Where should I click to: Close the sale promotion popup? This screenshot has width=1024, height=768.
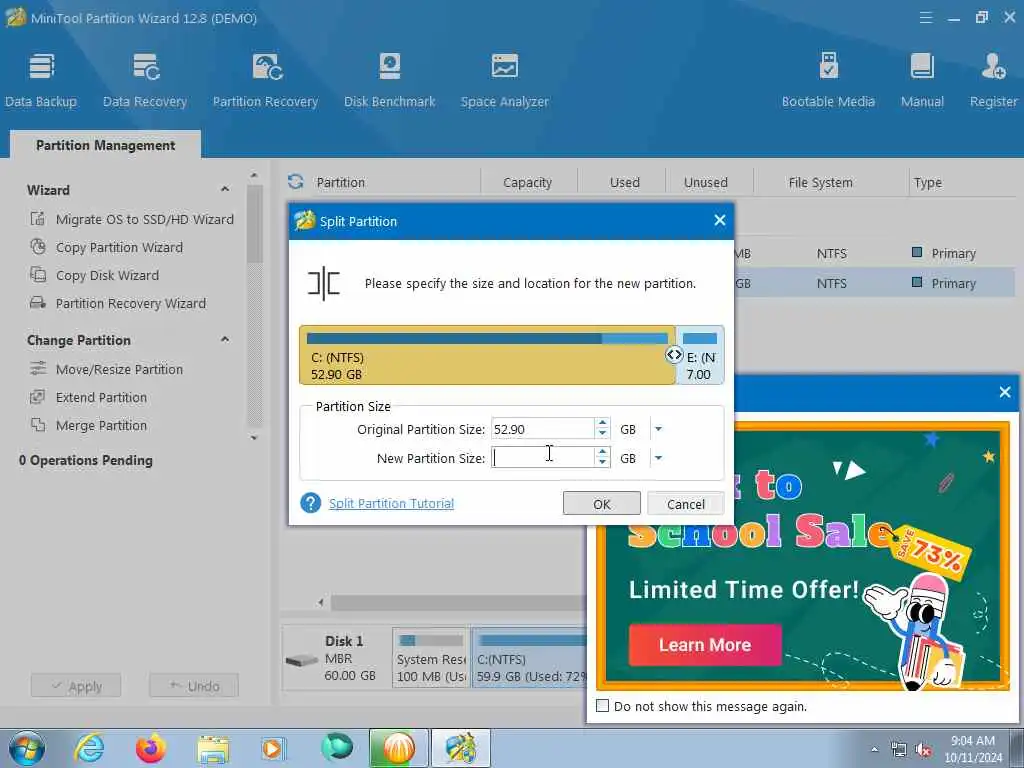[1005, 392]
